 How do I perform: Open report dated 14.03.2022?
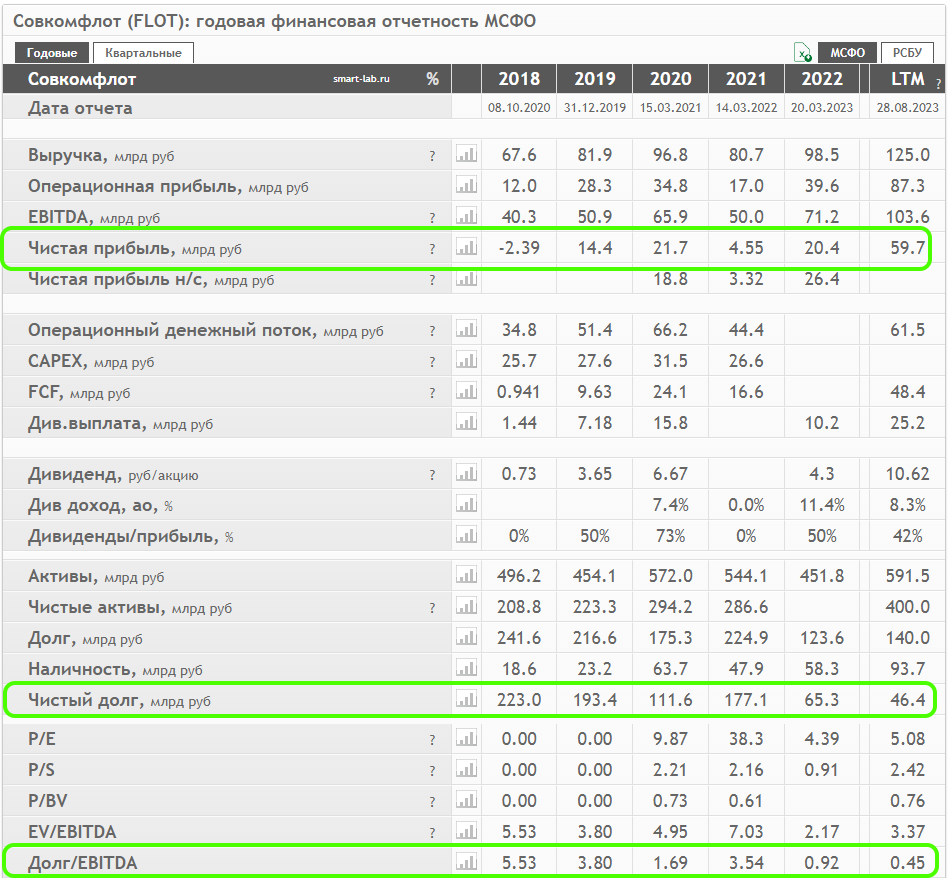click(746, 108)
